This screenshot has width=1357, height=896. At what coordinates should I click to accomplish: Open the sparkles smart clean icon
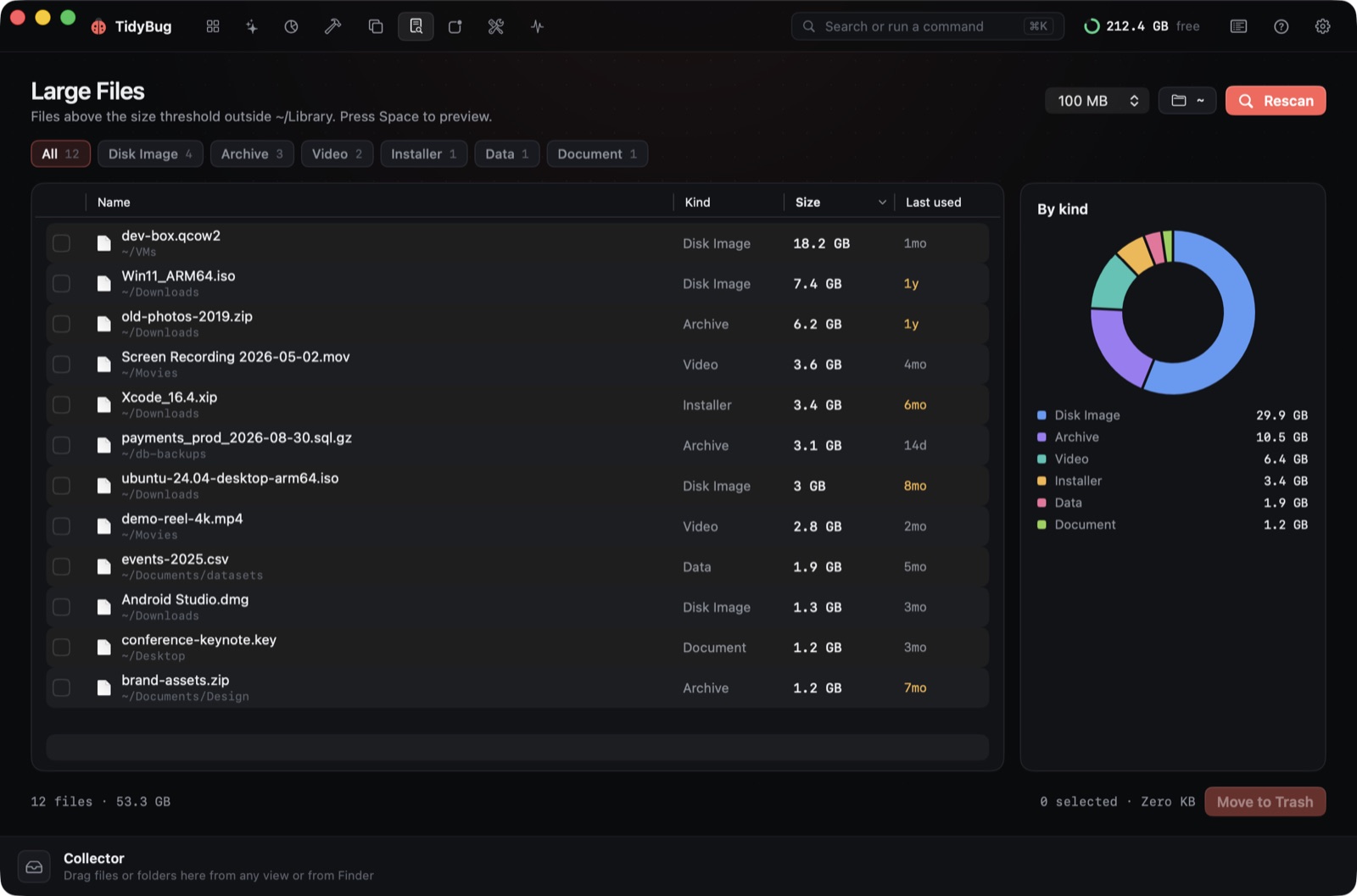coord(252,26)
